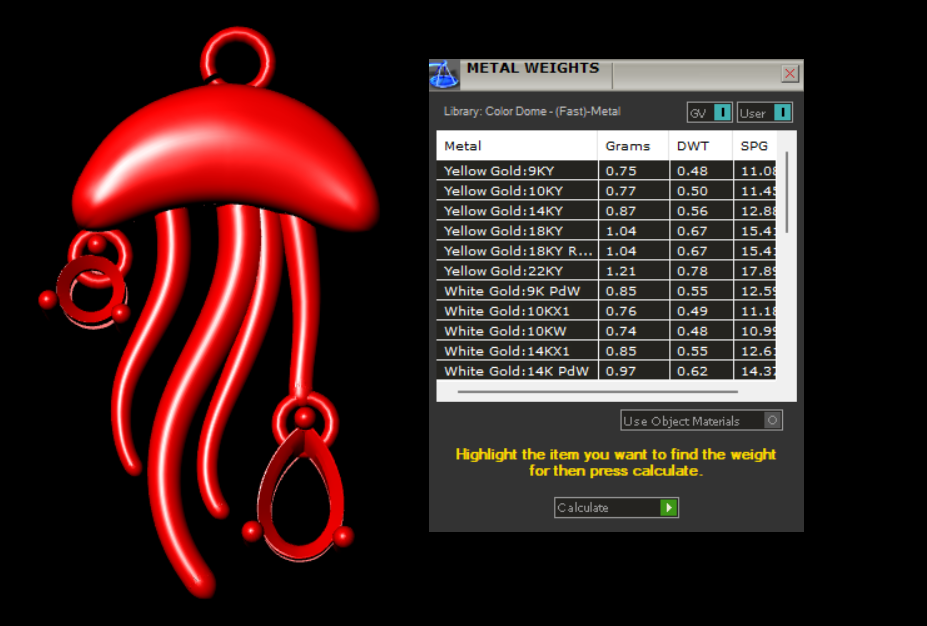Pick the Yellow Gold:18KY R... row

606,251
